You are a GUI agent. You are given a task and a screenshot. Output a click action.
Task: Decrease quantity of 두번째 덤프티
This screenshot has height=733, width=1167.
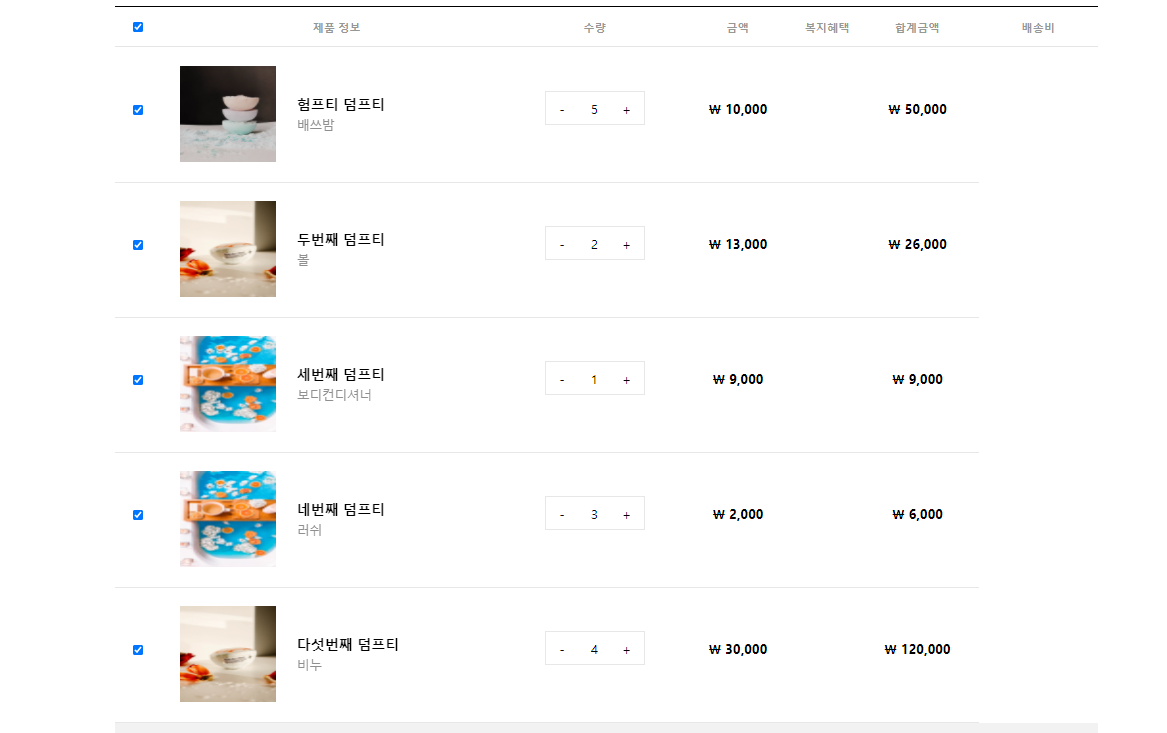562,244
